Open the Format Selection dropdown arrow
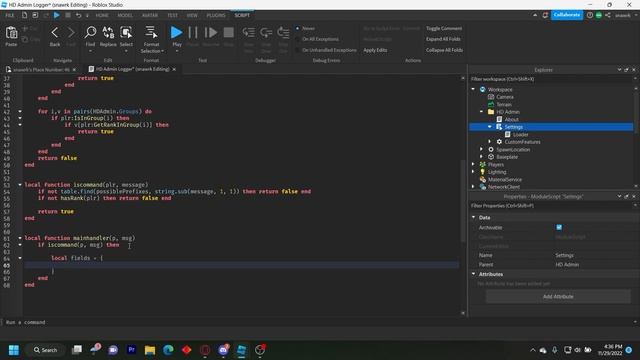Screen dimensions: 640x360 (162, 51)
